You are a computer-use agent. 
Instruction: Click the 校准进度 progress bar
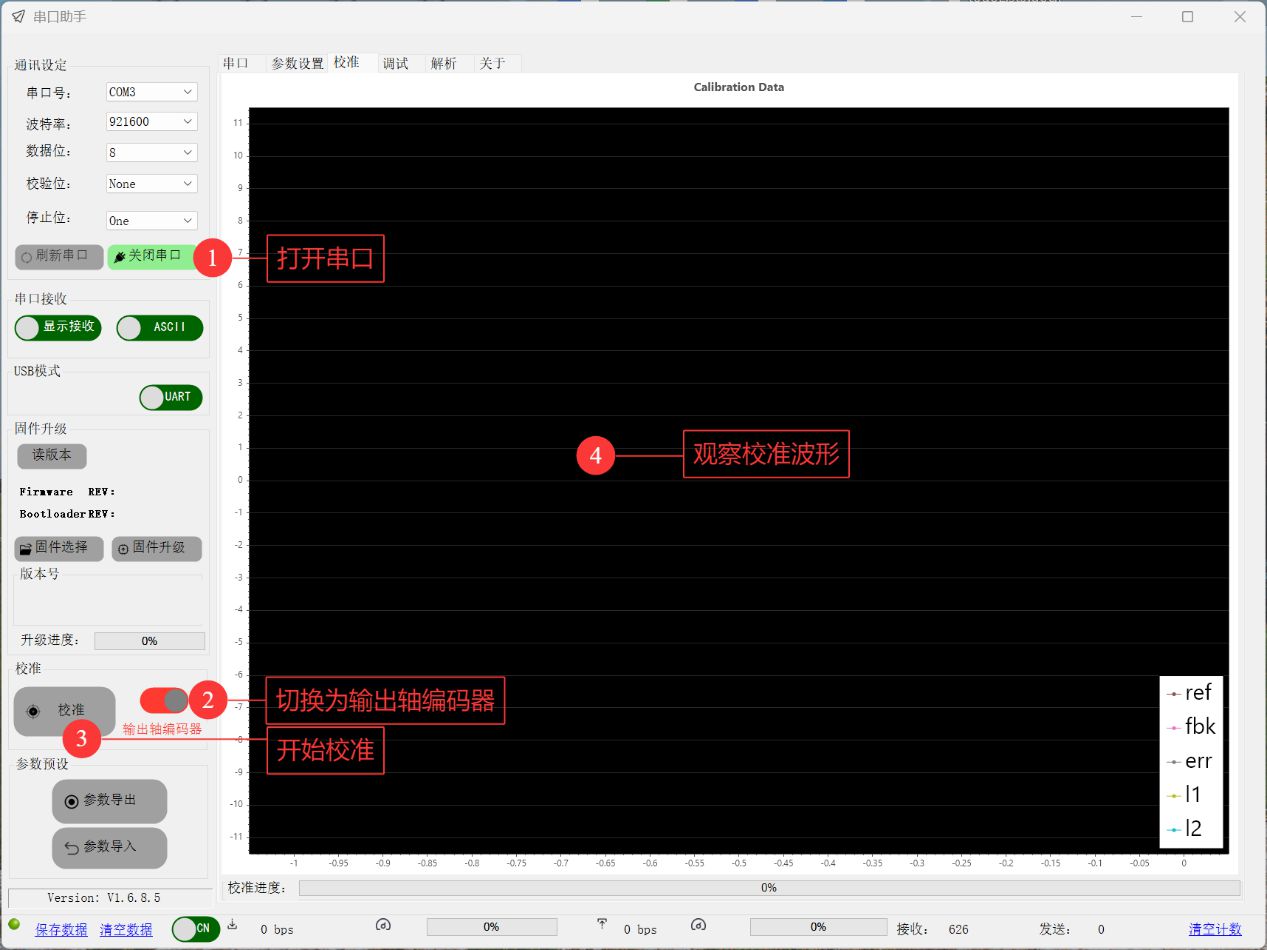tap(768, 888)
